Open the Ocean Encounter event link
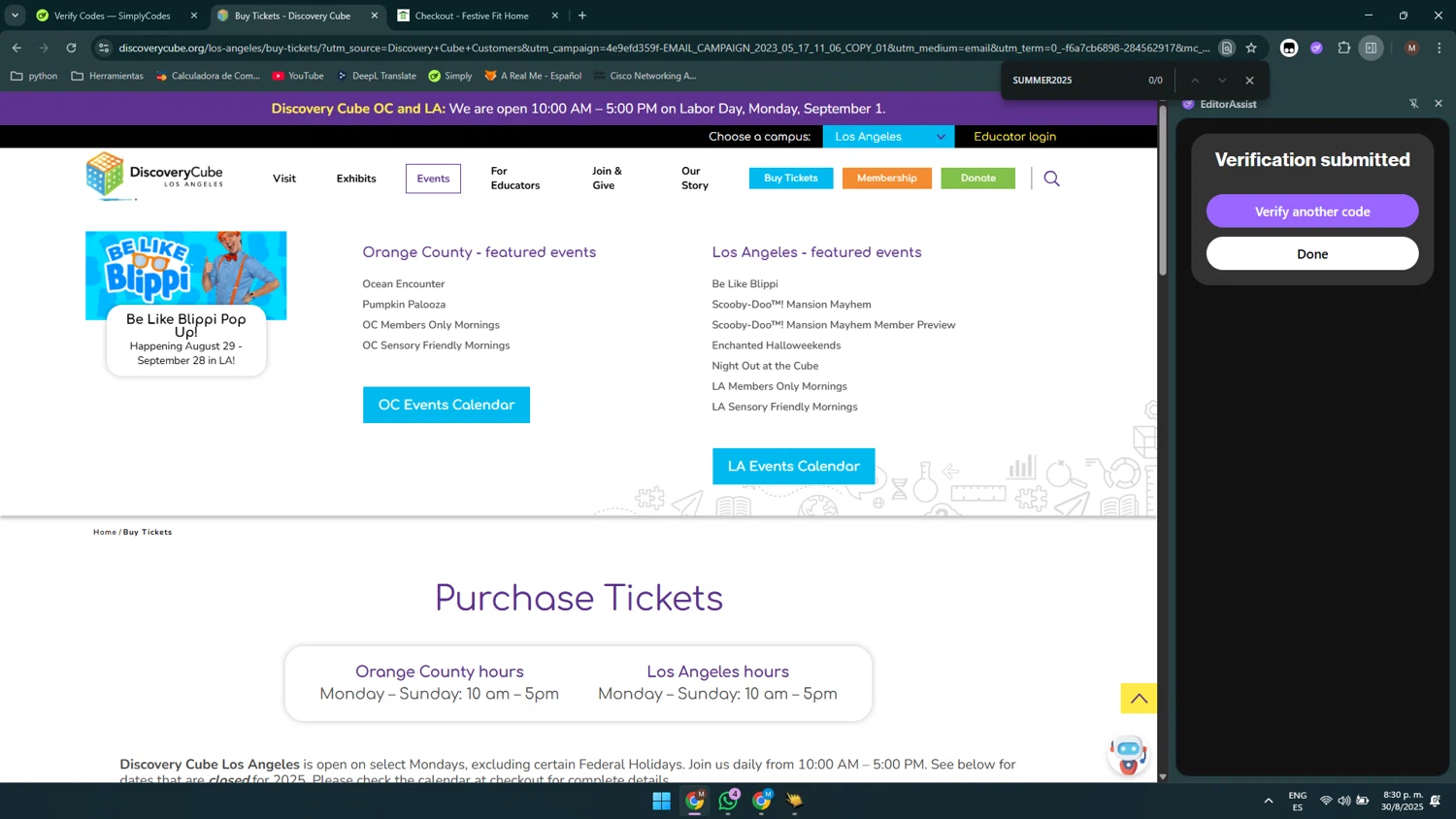The width and height of the screenshot is (1456, 819). [x=404, y=284]
